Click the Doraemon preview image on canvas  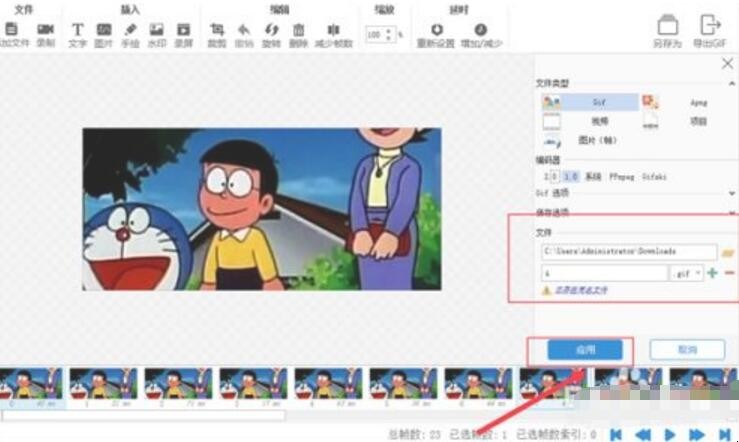pyautogui.click(x=262, y=209)
